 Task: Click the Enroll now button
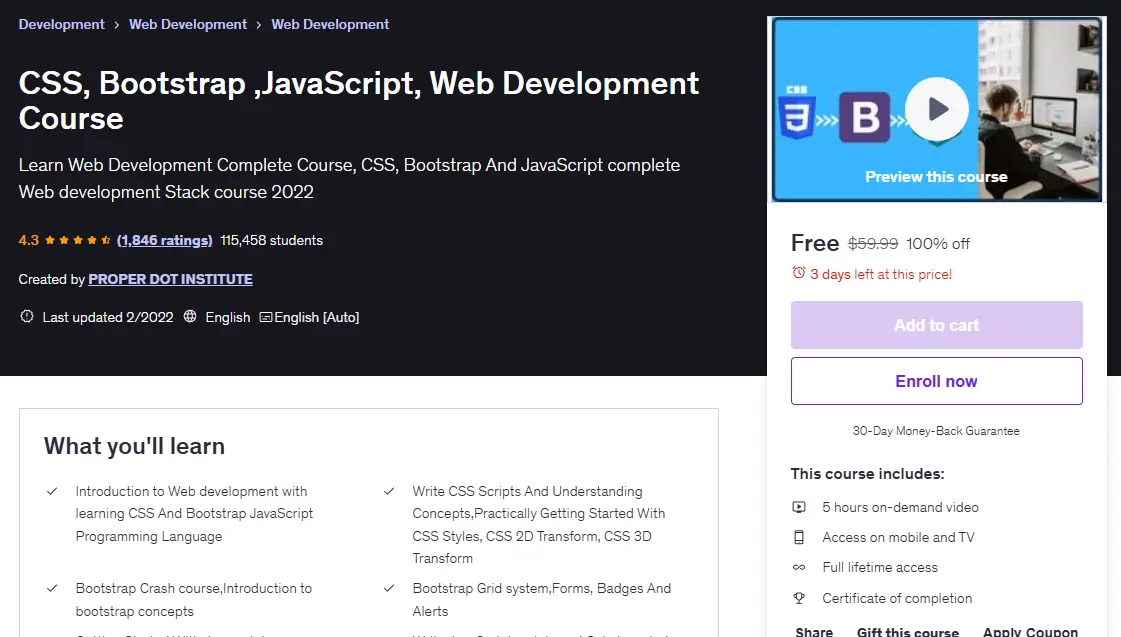point(937,381)
